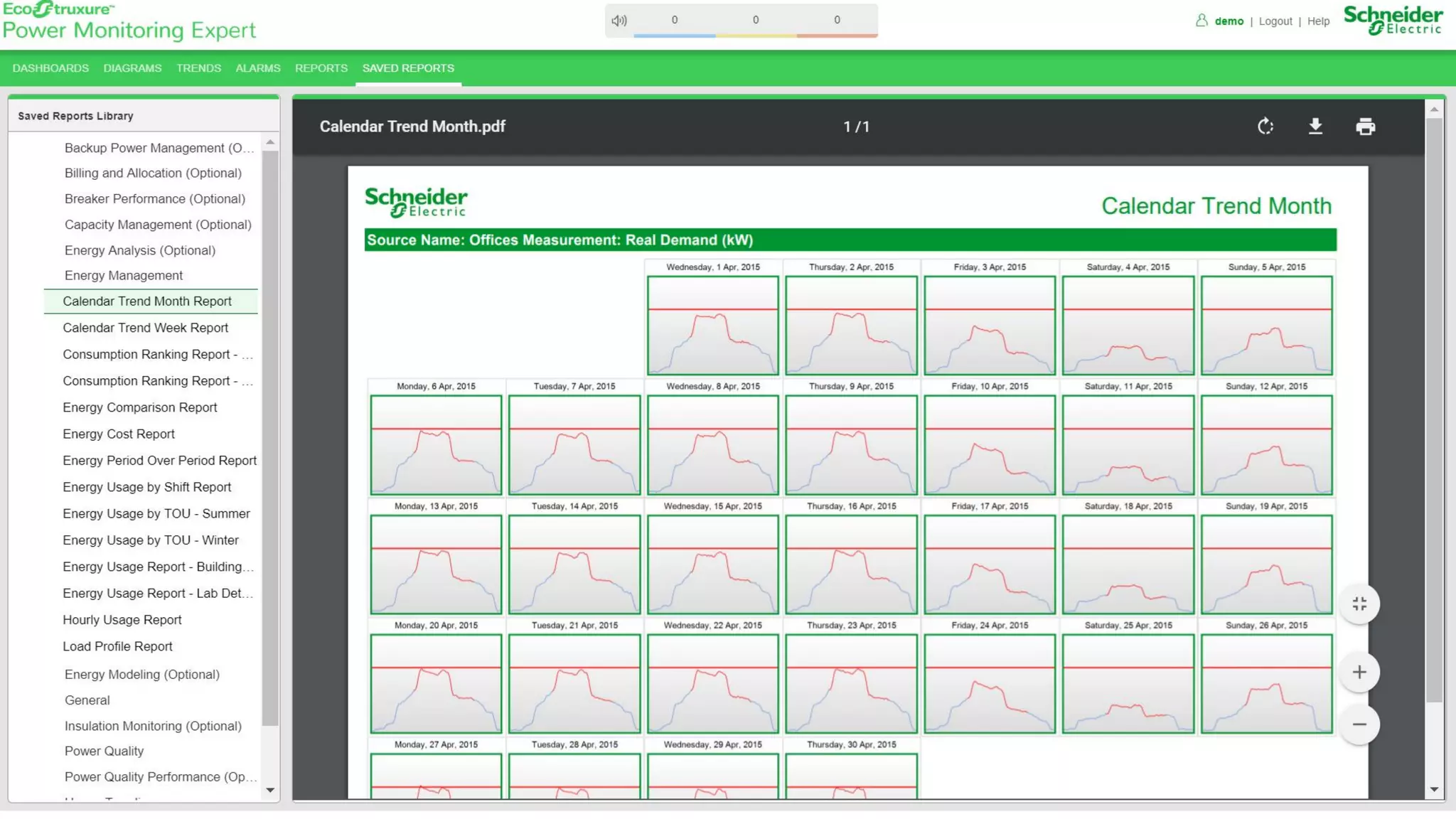The height and width of the screenshot is (819, 1456).
Task: Expand Backup Power Management folder
Action: 158,148
